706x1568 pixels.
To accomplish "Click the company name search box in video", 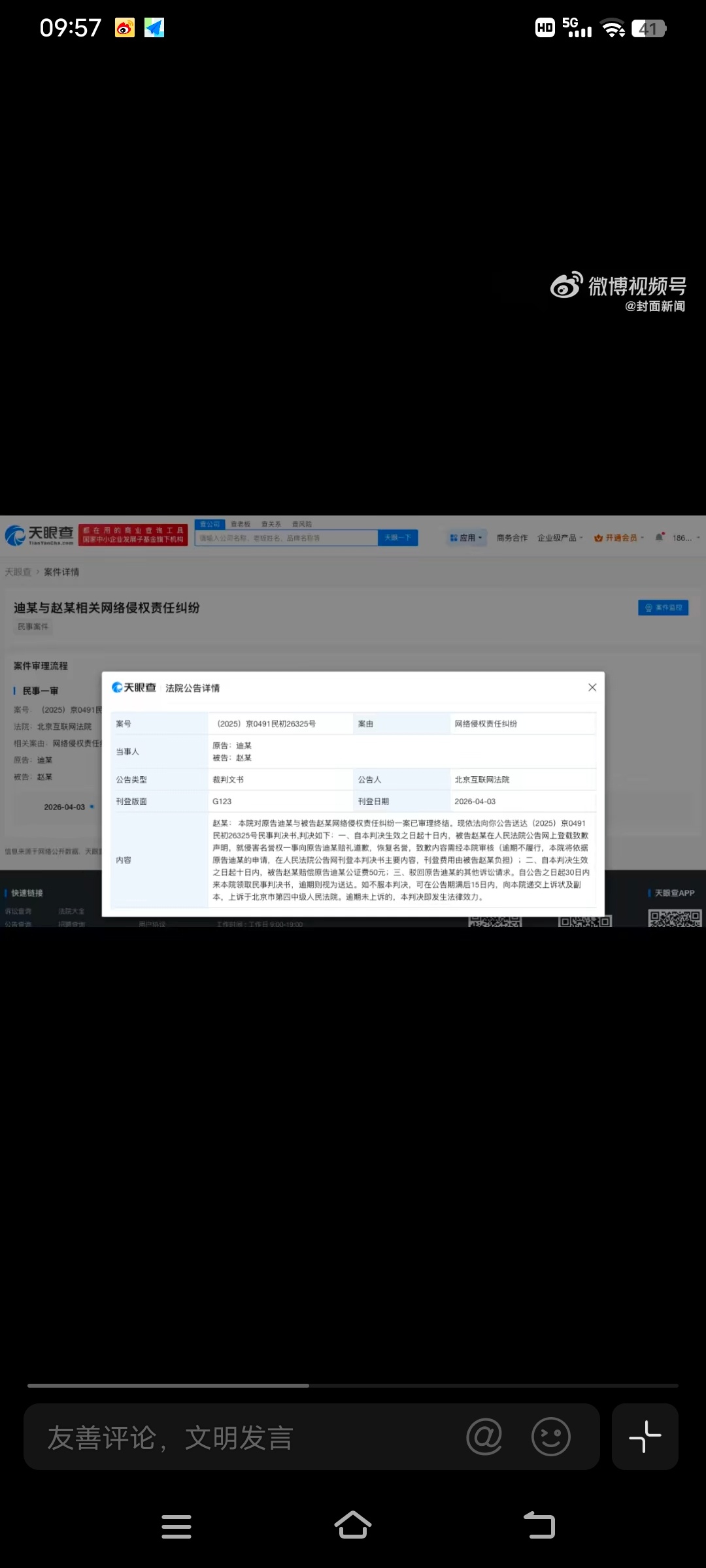I will (x=286, y=538).
